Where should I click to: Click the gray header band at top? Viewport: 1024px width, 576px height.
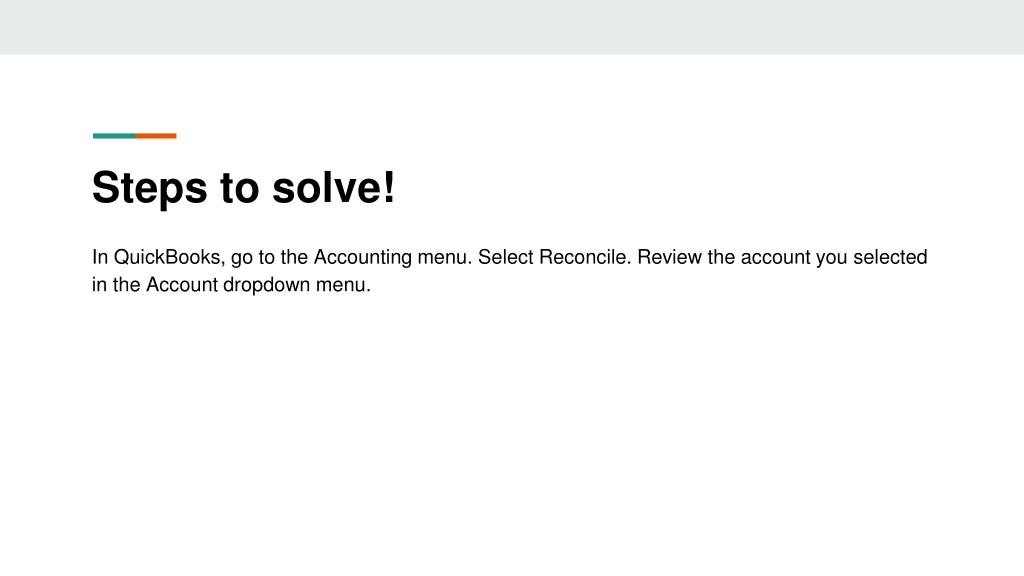[512, 27]
